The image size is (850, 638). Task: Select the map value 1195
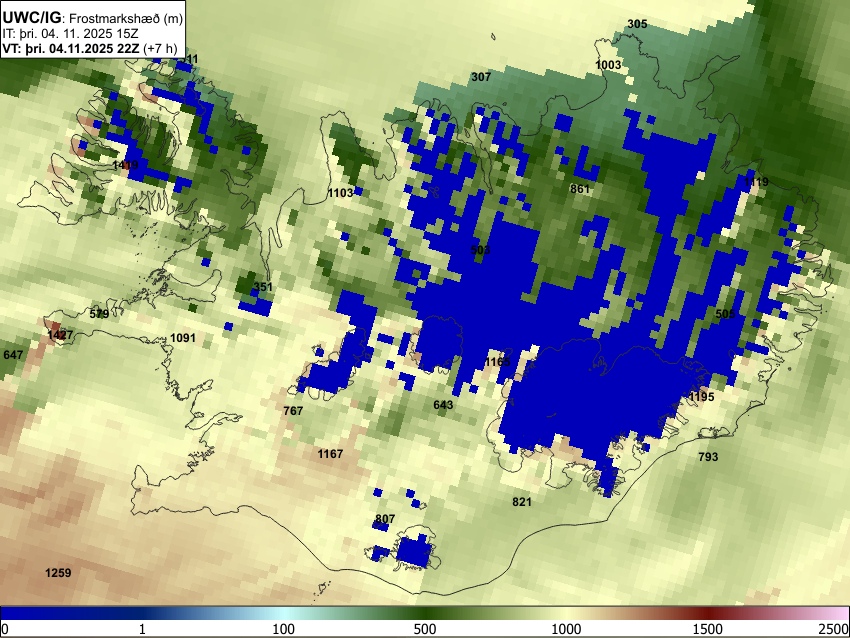(x=701, y=397)
